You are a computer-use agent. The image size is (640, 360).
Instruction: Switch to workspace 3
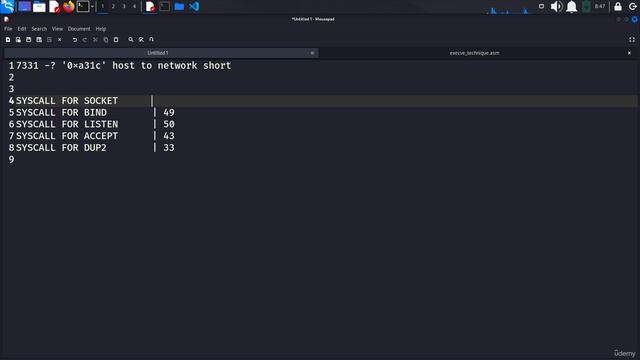pos(124,7)
